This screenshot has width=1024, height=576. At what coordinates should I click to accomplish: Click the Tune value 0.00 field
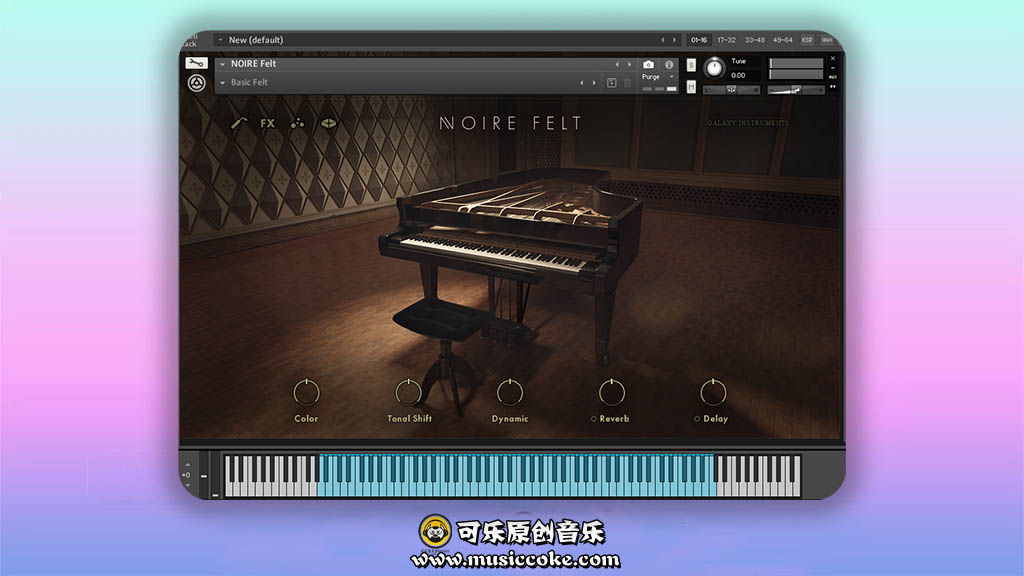(739, 75)
